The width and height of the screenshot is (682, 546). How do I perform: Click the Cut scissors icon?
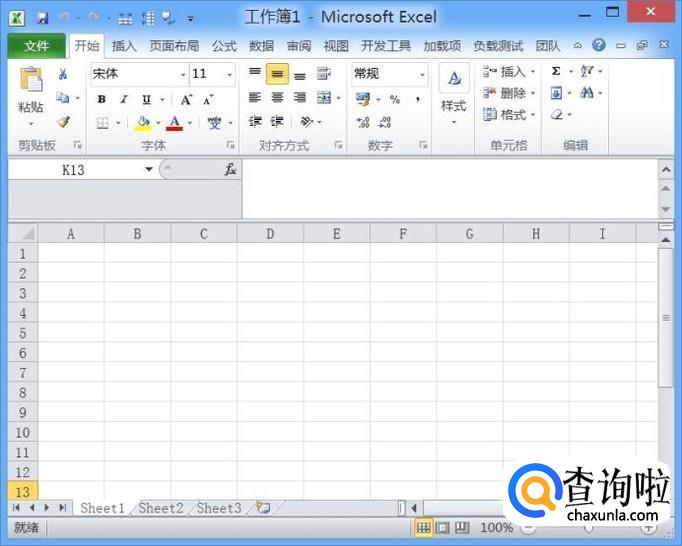tap(63, 74)
